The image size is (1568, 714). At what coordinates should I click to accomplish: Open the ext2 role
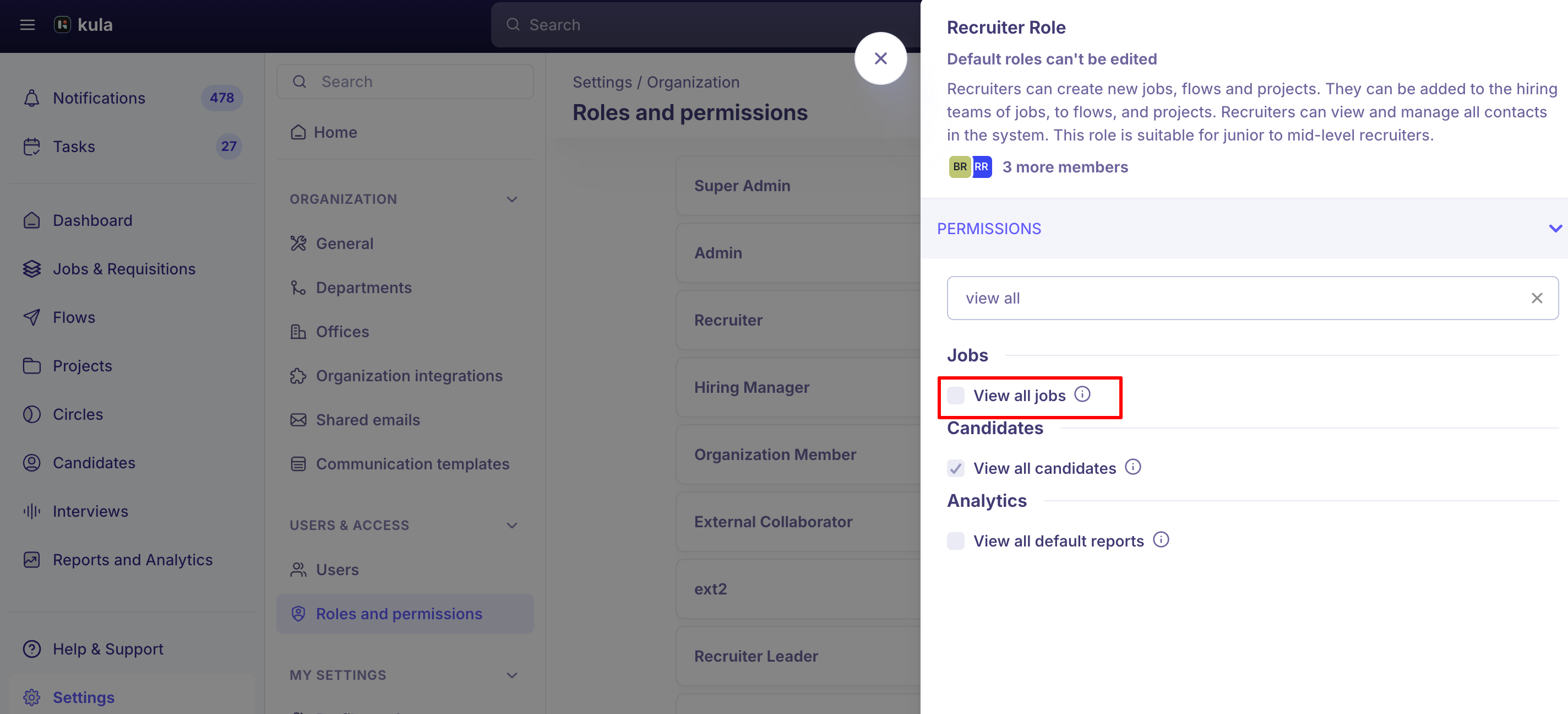(799, 589)
